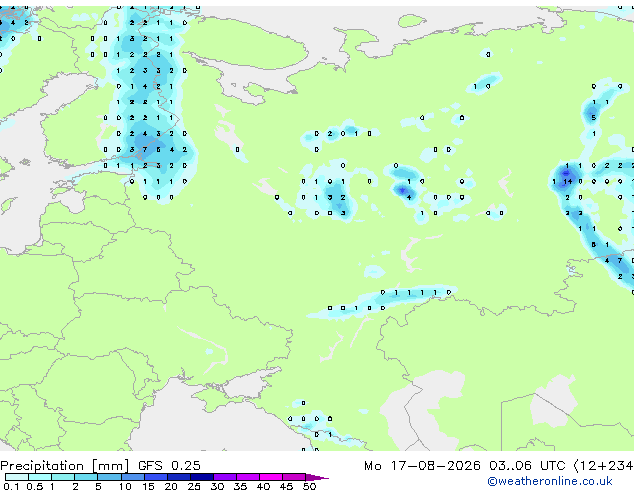Pick the 10–15 mm legend color swatch
The height and width of the screenshot is (490, 634).
coord(132,477)
